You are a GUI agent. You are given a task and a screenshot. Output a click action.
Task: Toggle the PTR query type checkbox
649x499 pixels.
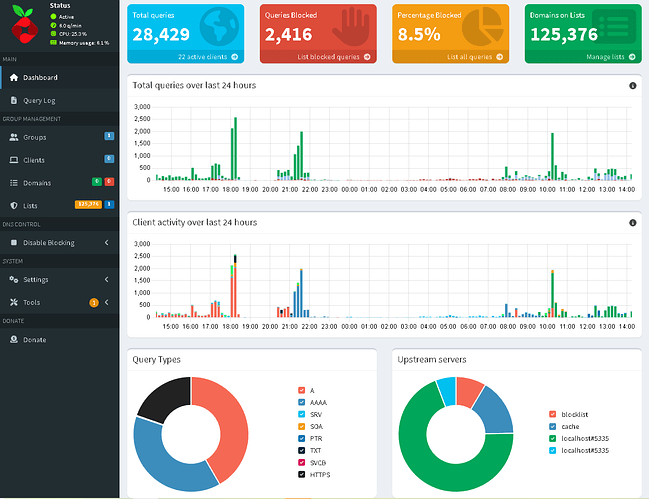301,438
